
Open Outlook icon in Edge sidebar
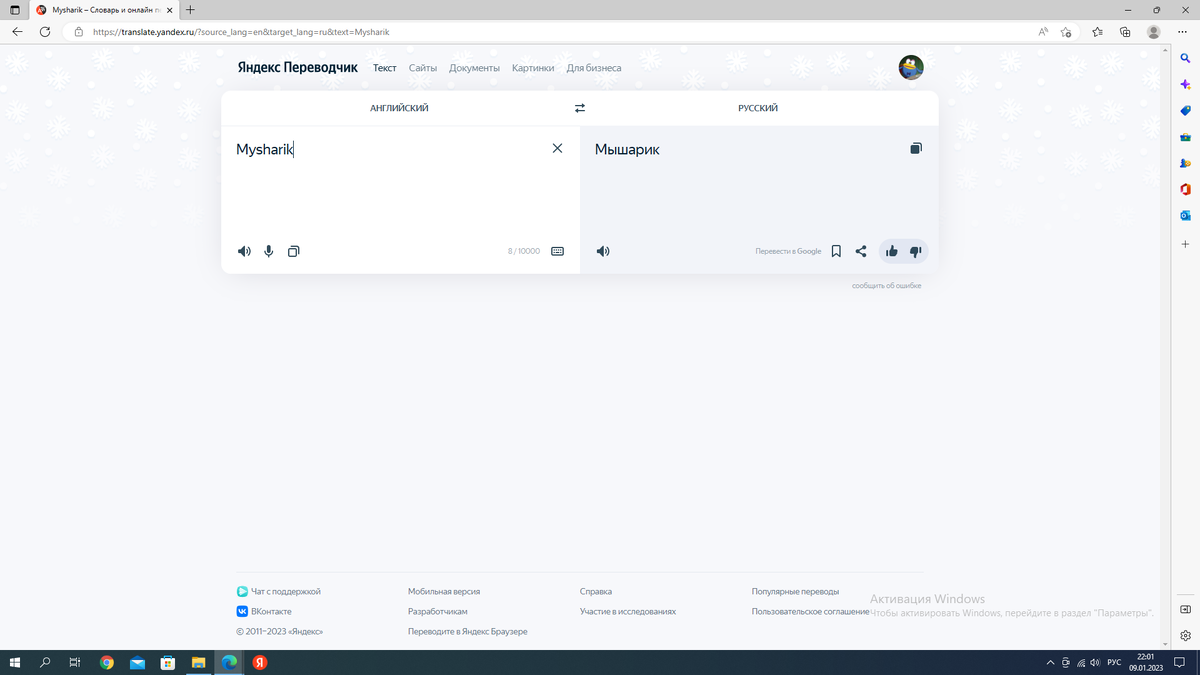[1185, 215]
